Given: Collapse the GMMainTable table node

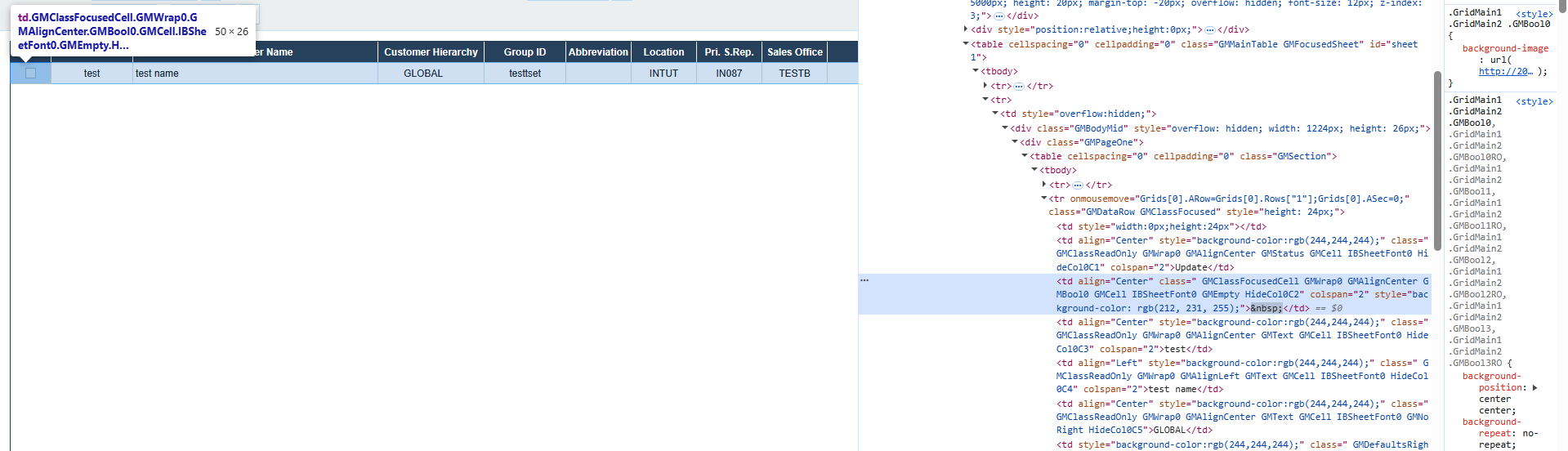Looking at the screenshot, I should (x=966, y=44).
